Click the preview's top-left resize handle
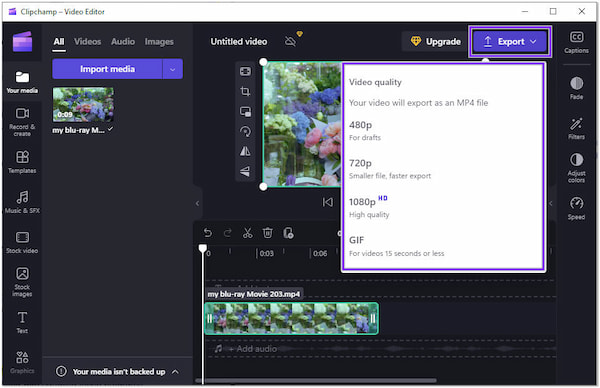 [263, 62]
